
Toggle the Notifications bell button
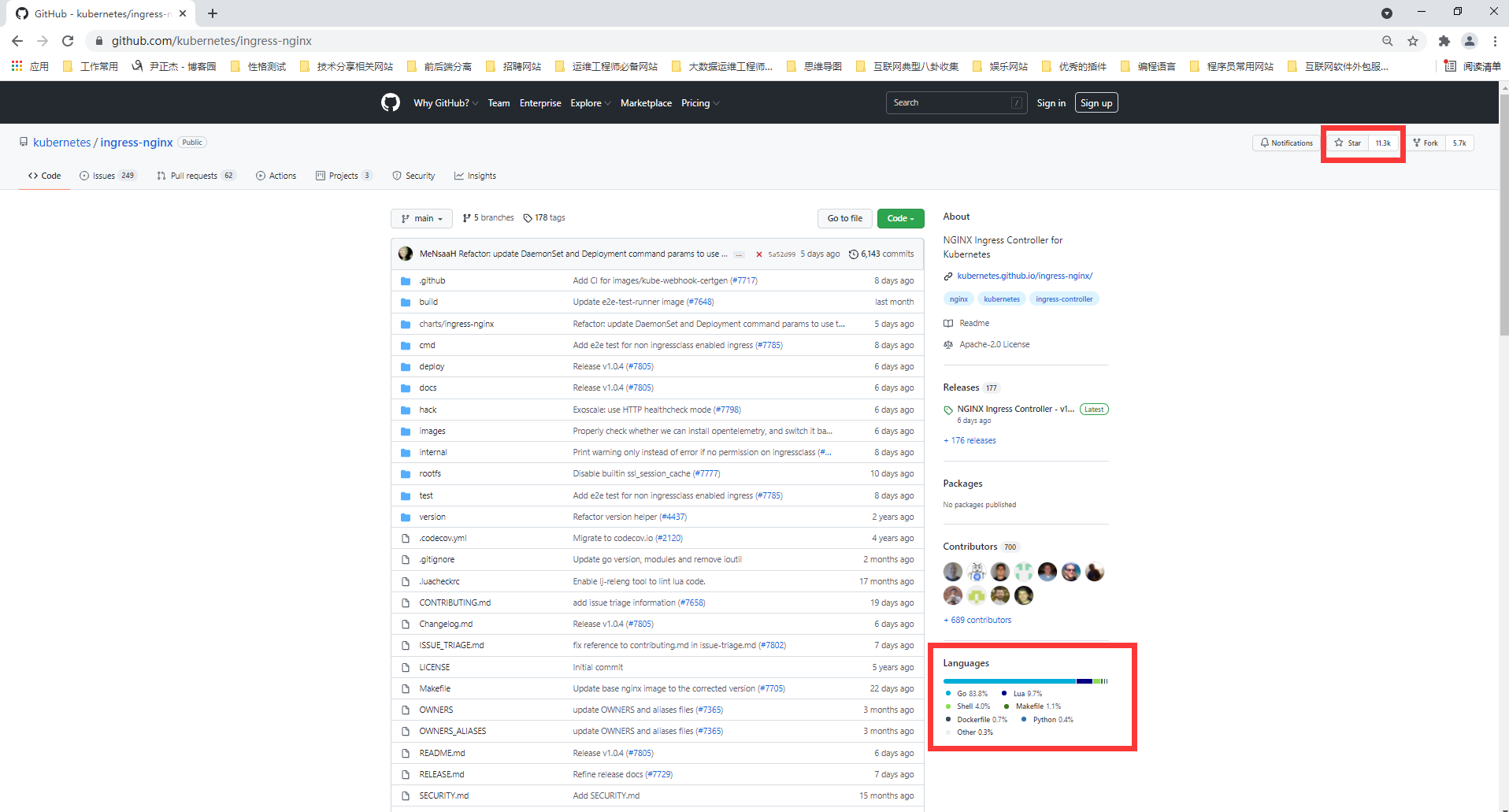click(1286, 143)
